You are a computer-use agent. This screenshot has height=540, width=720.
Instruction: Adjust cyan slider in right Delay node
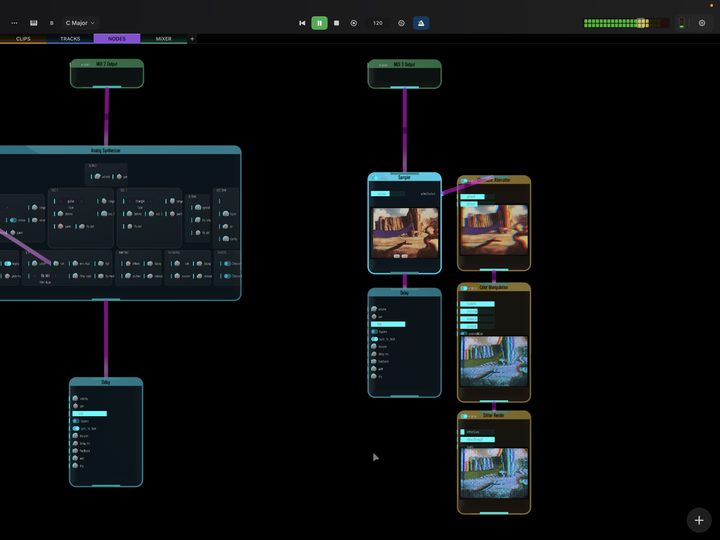(388, 324)
